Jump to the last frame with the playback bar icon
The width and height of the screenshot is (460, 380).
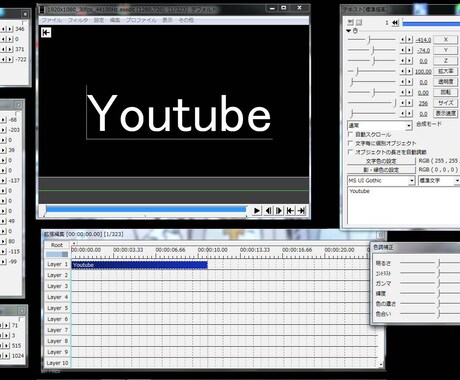click(x=301, y=211)
